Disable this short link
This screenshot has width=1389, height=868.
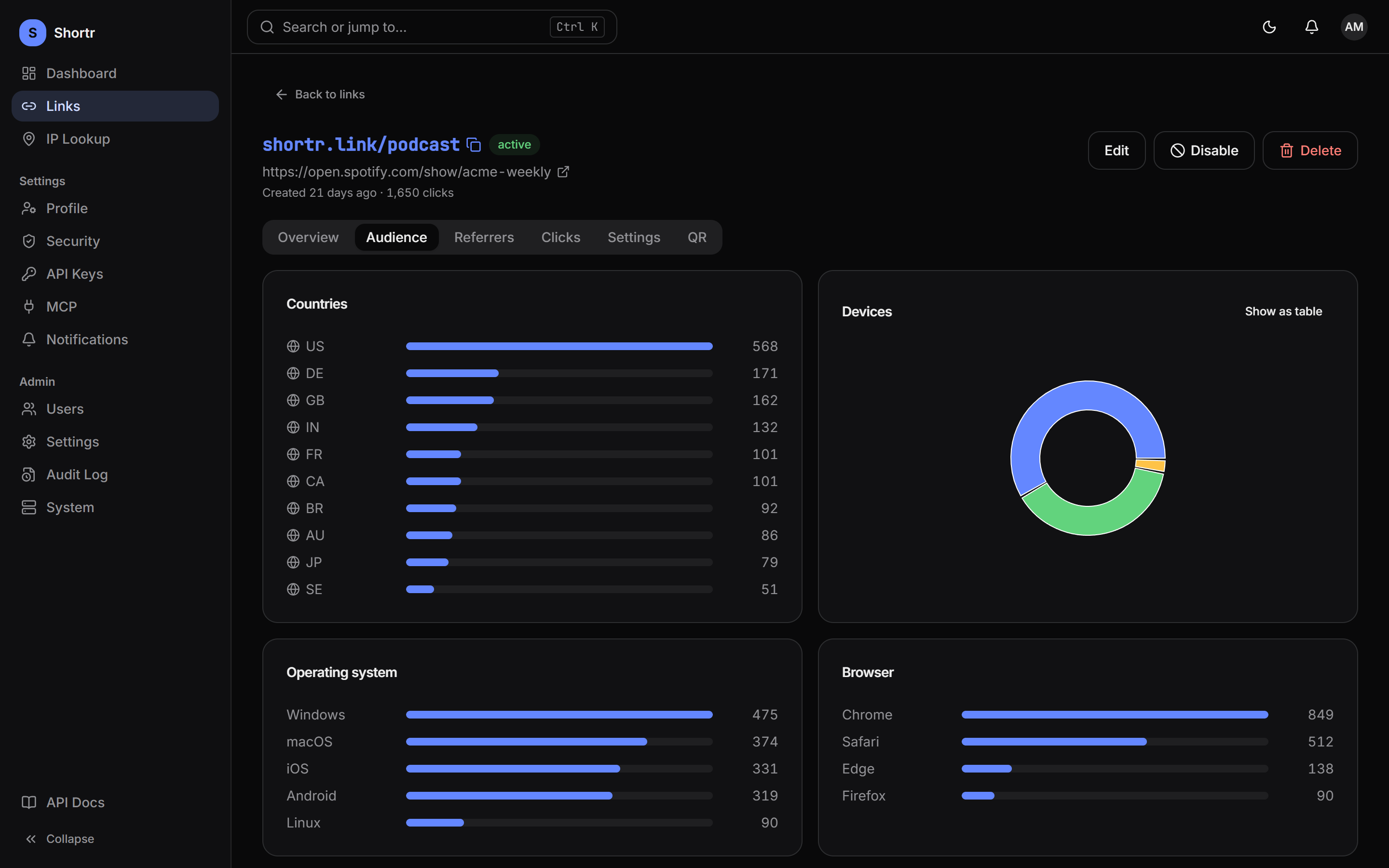click(1204, 150)
